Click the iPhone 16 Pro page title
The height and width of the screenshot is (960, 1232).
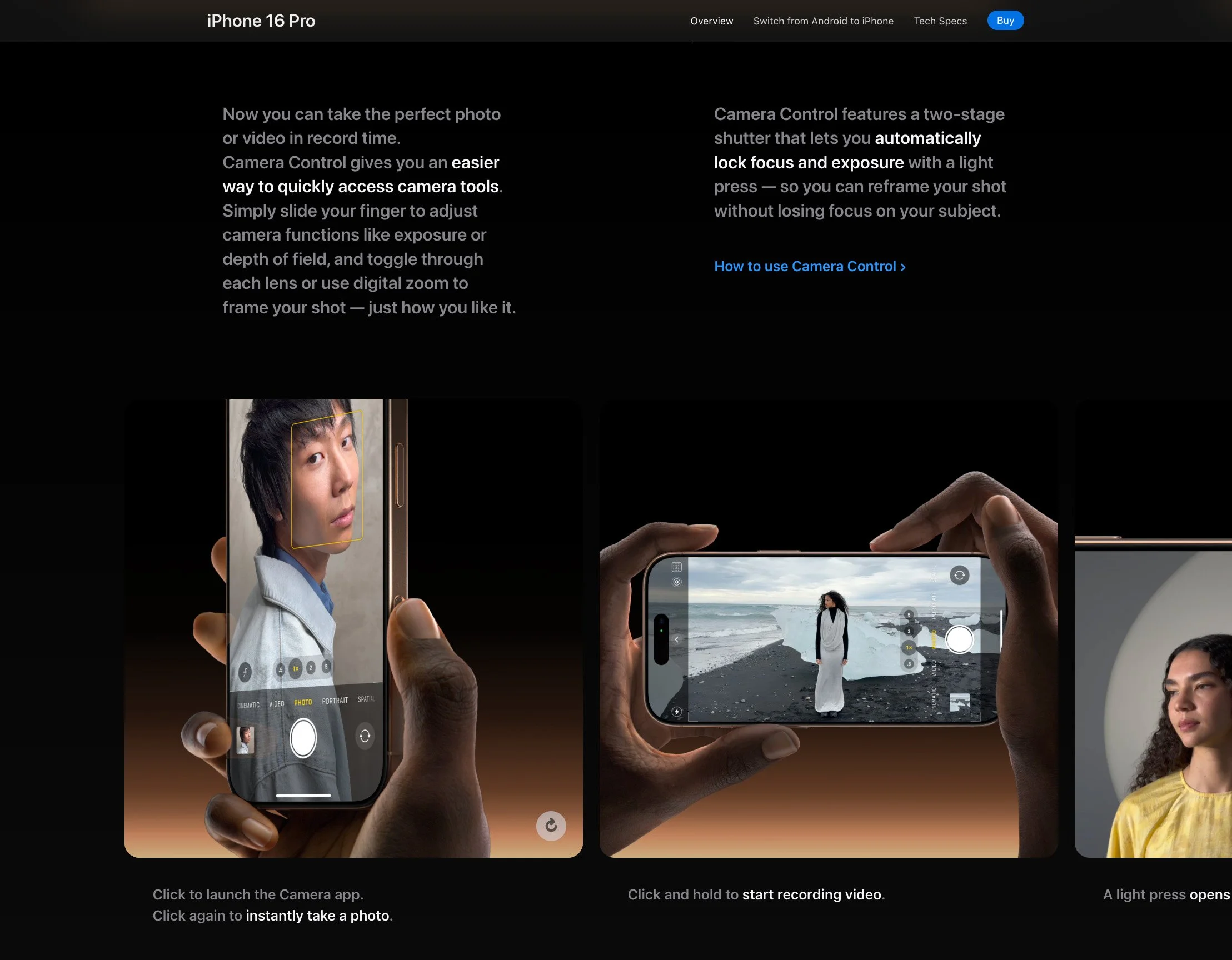coord(261,21)
